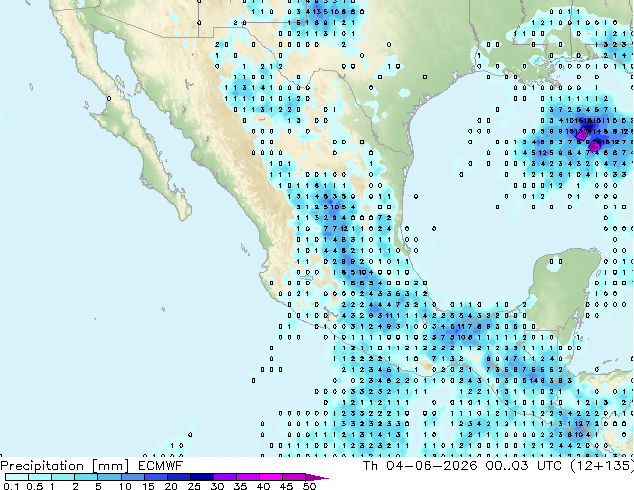Click the '10' legend scale label

[125, 486]
